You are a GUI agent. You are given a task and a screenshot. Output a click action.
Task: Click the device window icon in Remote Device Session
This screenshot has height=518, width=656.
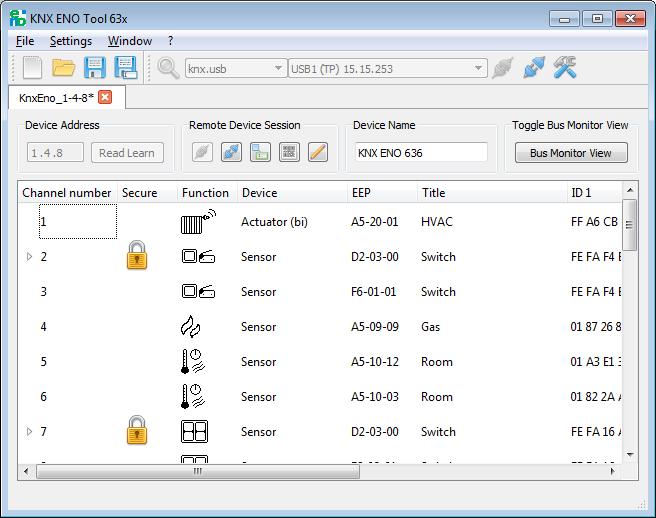point(260,152)
